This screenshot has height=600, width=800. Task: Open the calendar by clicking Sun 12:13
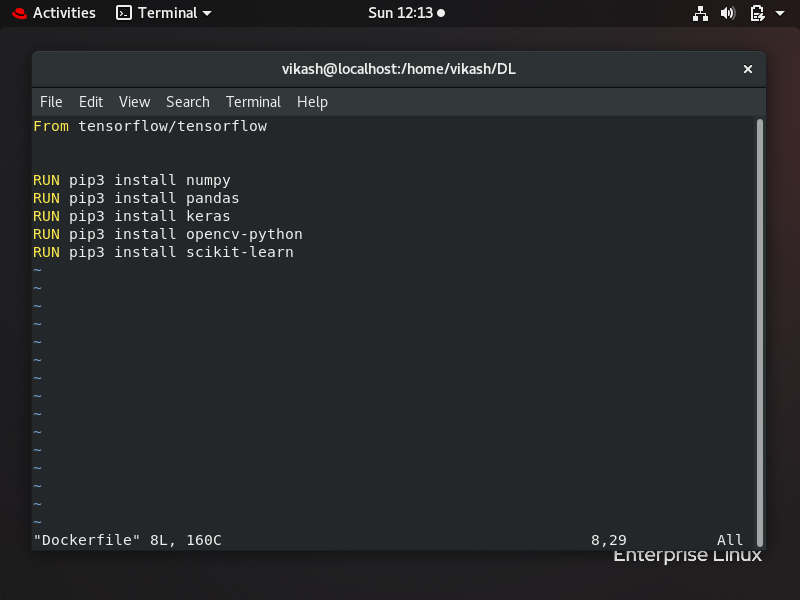point(400,13)
